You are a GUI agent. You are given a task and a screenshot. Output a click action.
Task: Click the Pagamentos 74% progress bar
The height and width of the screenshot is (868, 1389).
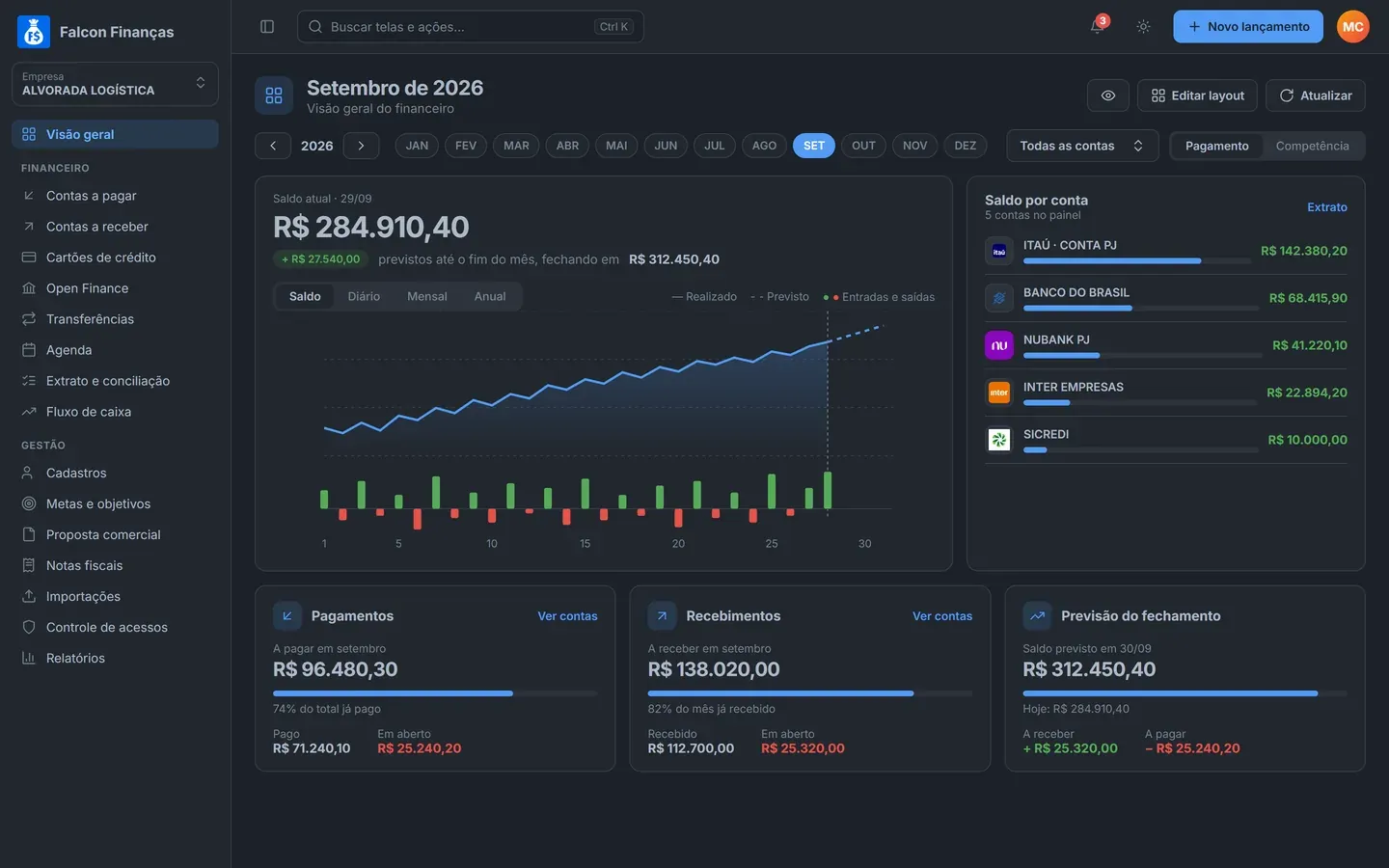click(x=435, y=693)
